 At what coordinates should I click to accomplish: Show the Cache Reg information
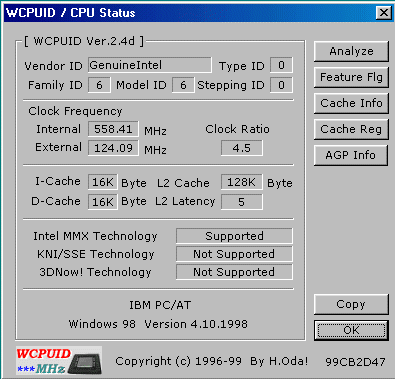tap(351, 129)
